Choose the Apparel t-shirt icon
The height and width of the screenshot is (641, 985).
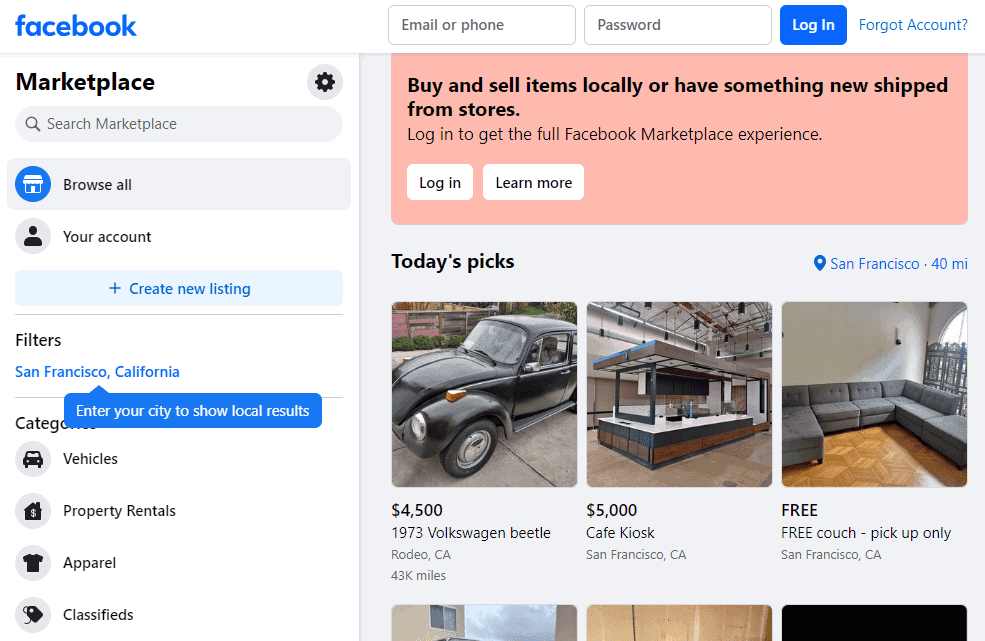click(x=33, y=563)
